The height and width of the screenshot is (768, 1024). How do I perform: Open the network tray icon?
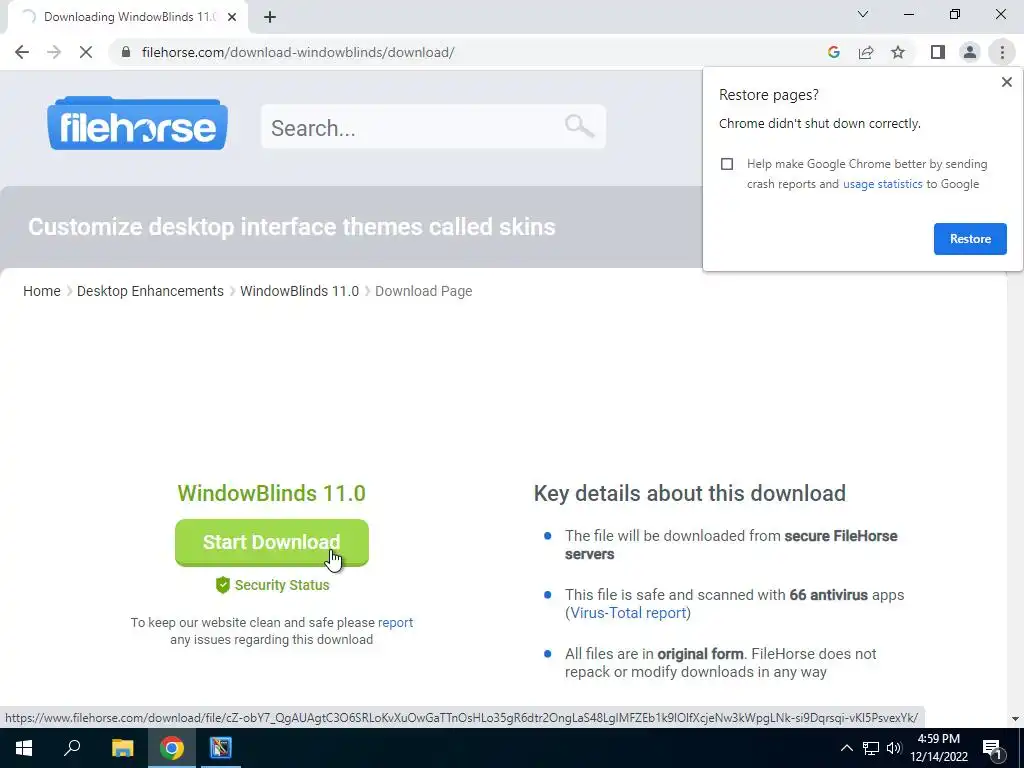(x=871, y=748)
